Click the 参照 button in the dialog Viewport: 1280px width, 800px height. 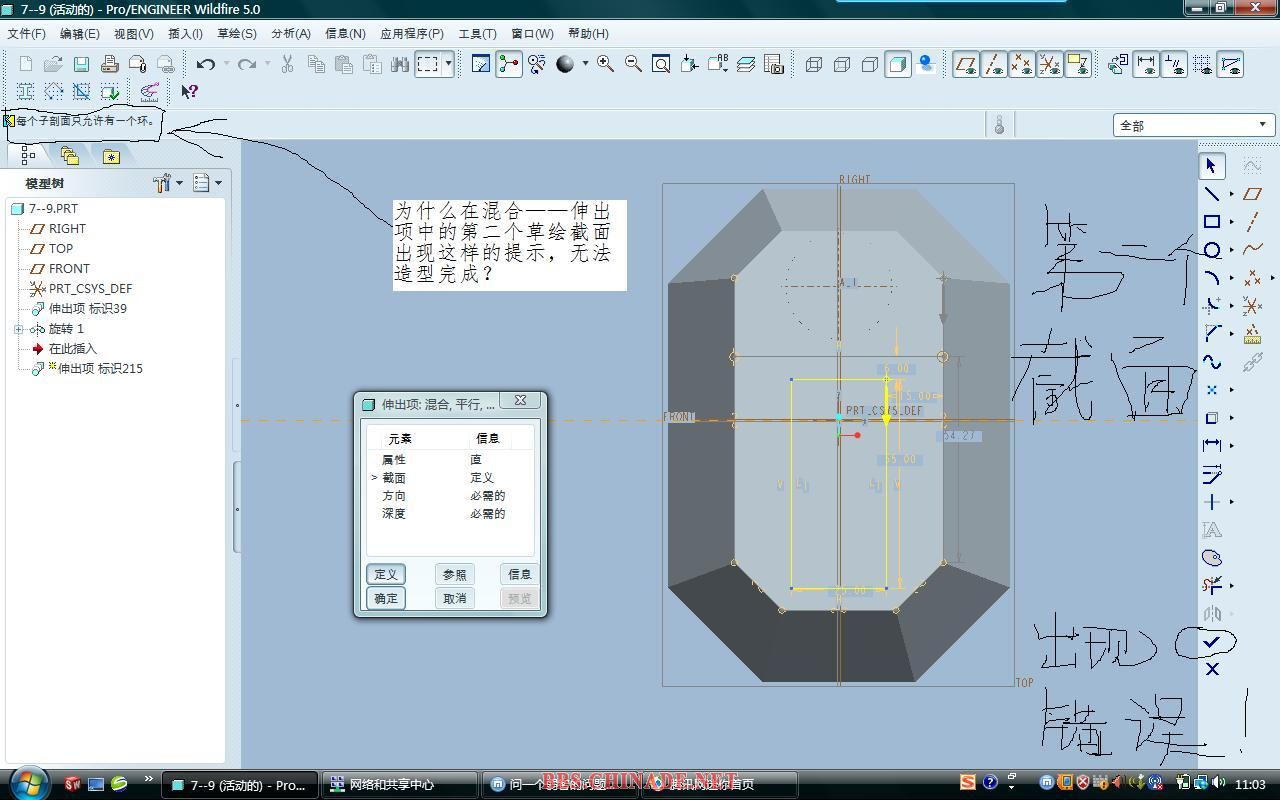click(x=455, y=574)
